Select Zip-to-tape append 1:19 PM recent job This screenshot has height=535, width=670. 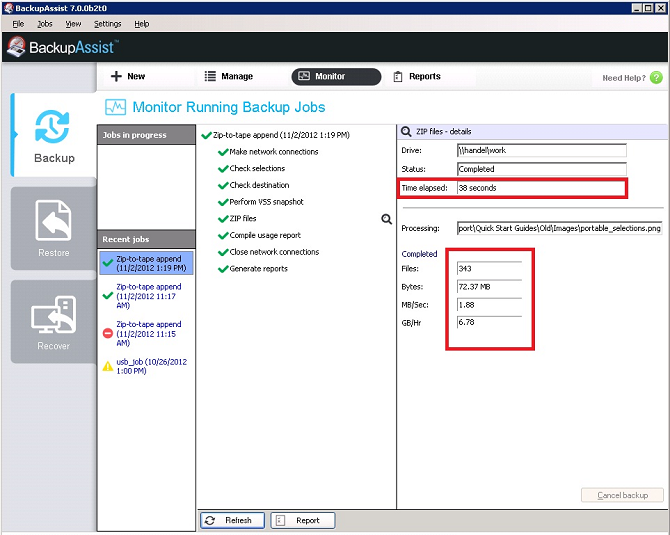point(146,263)
